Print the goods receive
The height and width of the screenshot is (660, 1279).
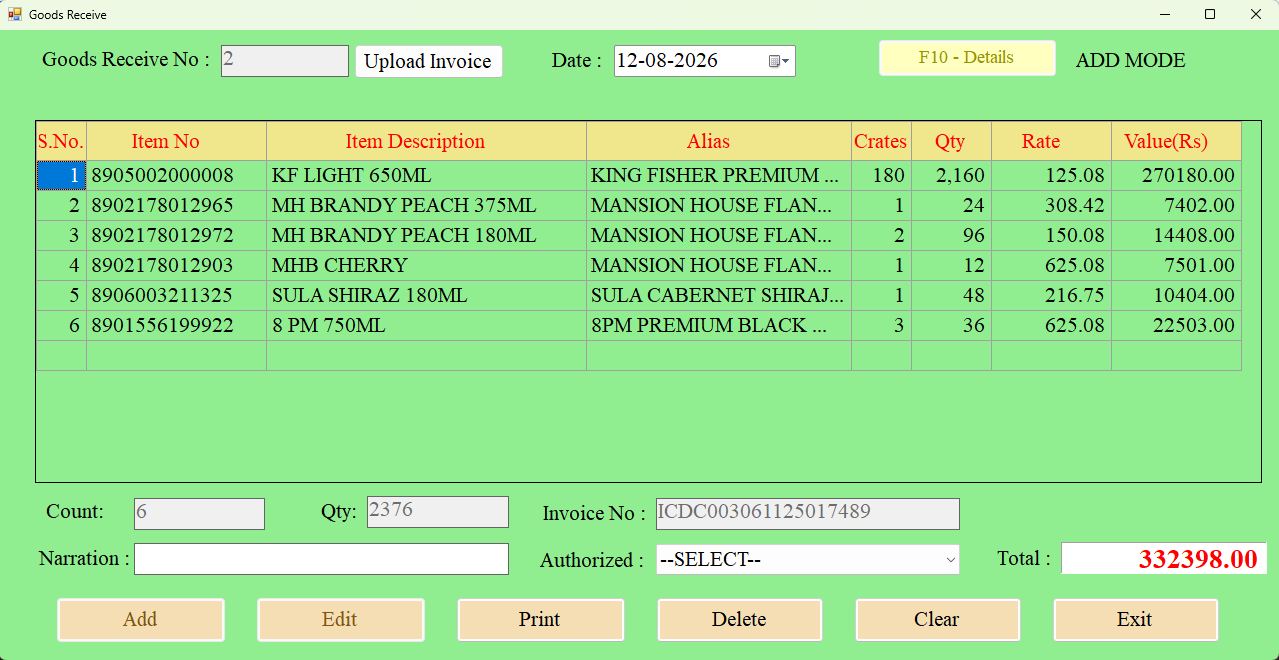pos(540,620)
